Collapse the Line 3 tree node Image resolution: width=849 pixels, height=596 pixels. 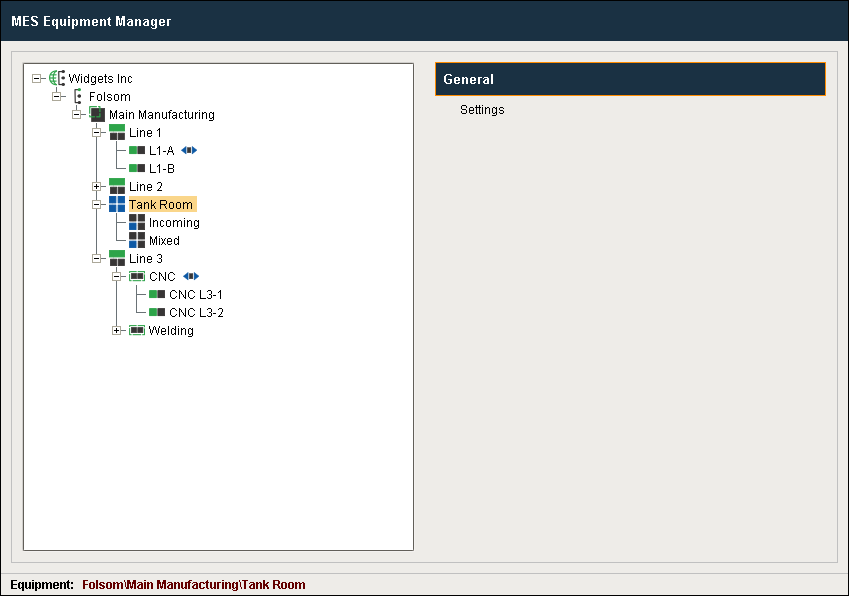[97, 259]
